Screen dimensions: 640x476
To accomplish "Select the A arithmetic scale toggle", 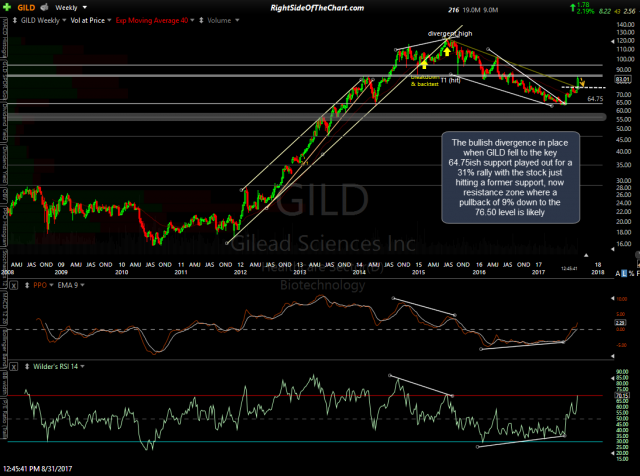I will click(x=618, y=274).
